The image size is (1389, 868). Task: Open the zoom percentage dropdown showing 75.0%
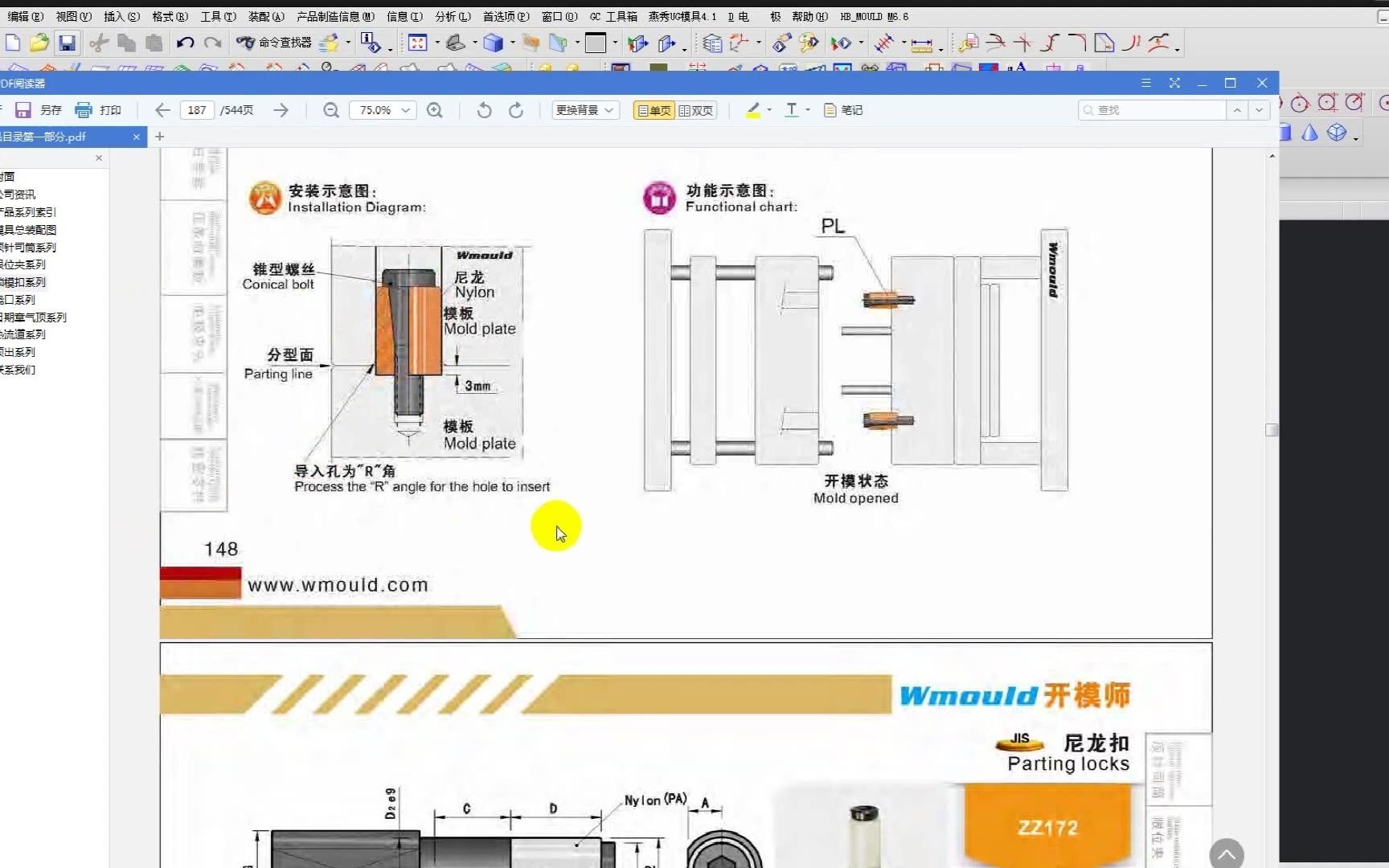pos(383,110)
